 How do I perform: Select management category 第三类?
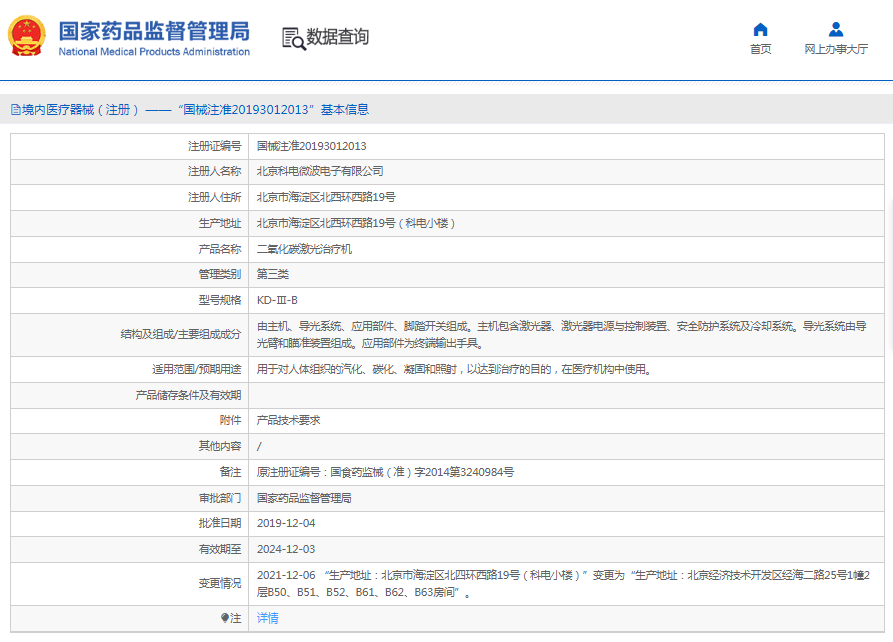point(273,275)
